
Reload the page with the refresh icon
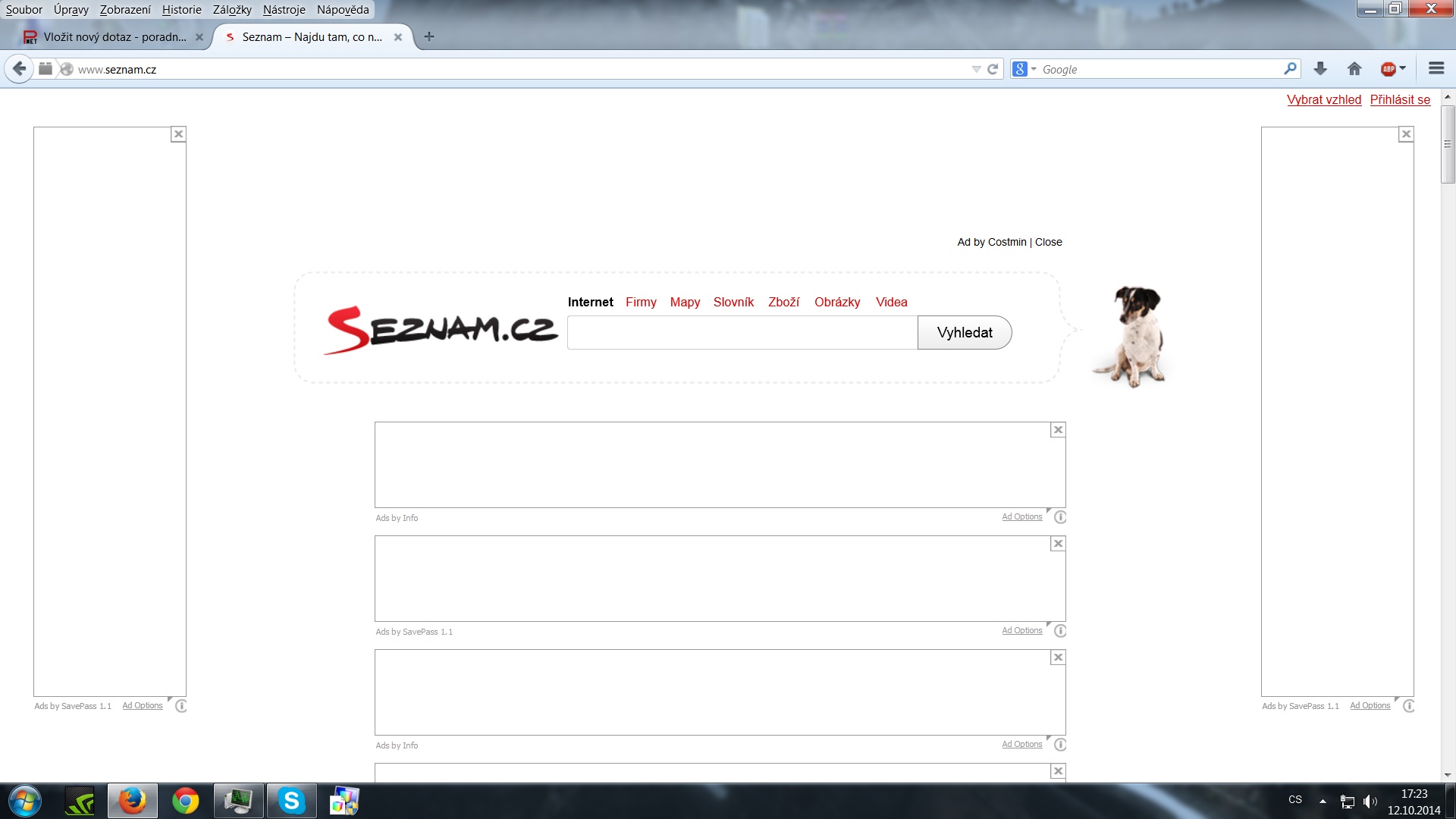(x=993, y=69)
